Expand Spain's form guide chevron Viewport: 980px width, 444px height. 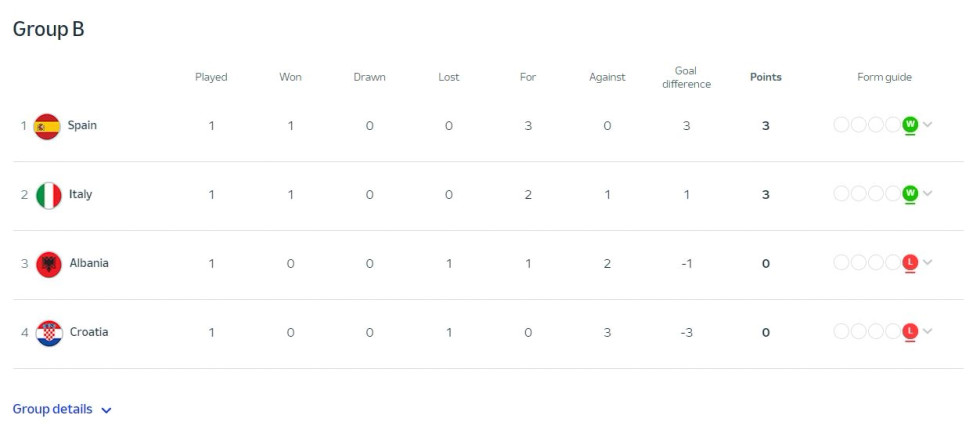point(928,124)
